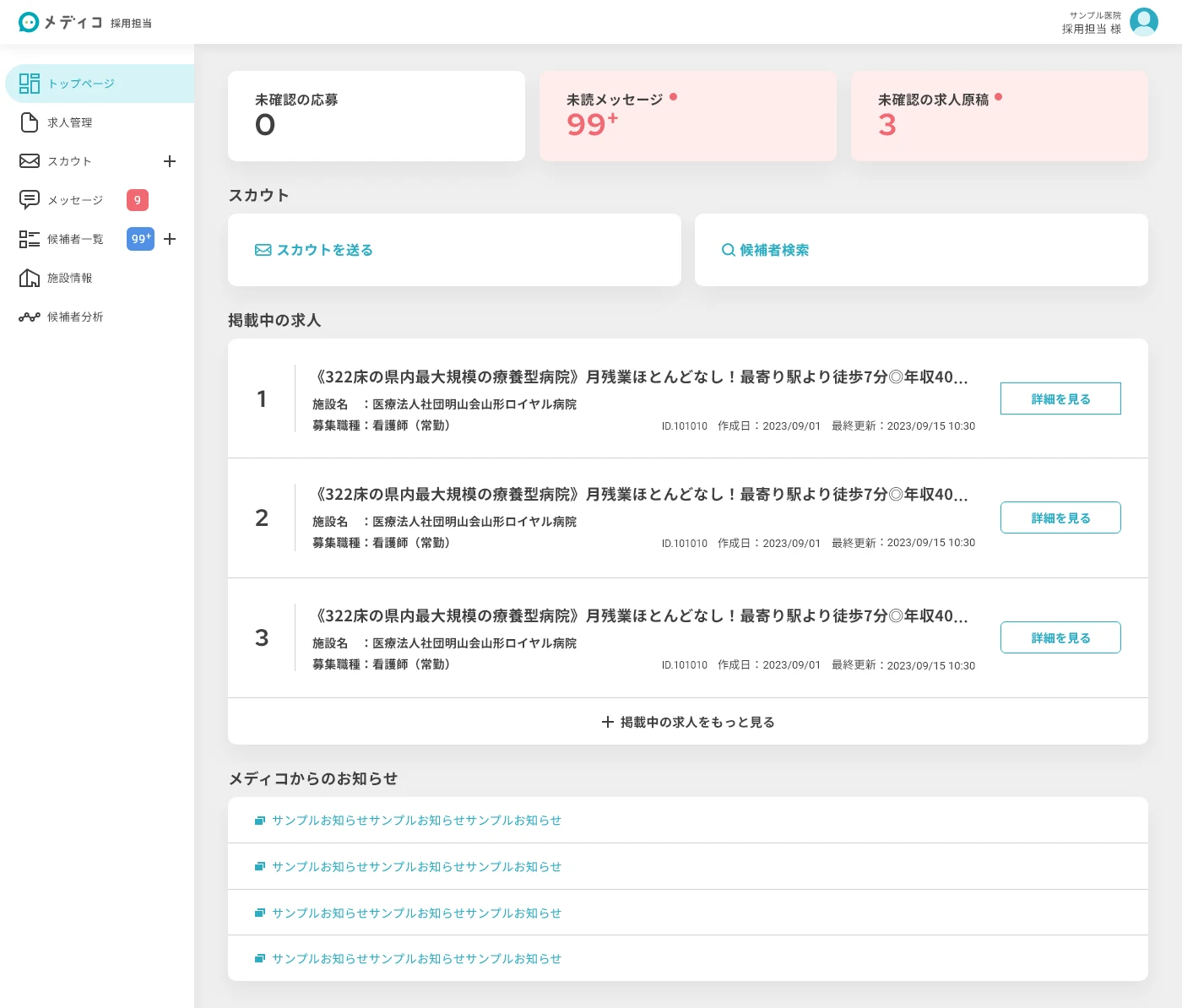Click the title of job listing 2

click(641, 494)
